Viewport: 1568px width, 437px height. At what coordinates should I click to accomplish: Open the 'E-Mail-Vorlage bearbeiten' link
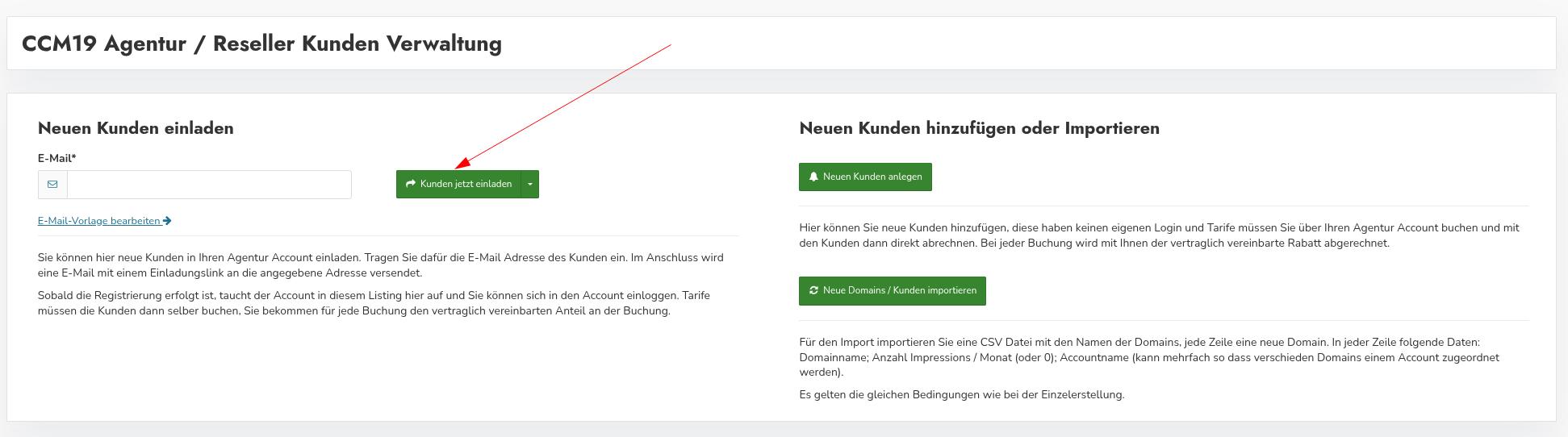point(104,221)
